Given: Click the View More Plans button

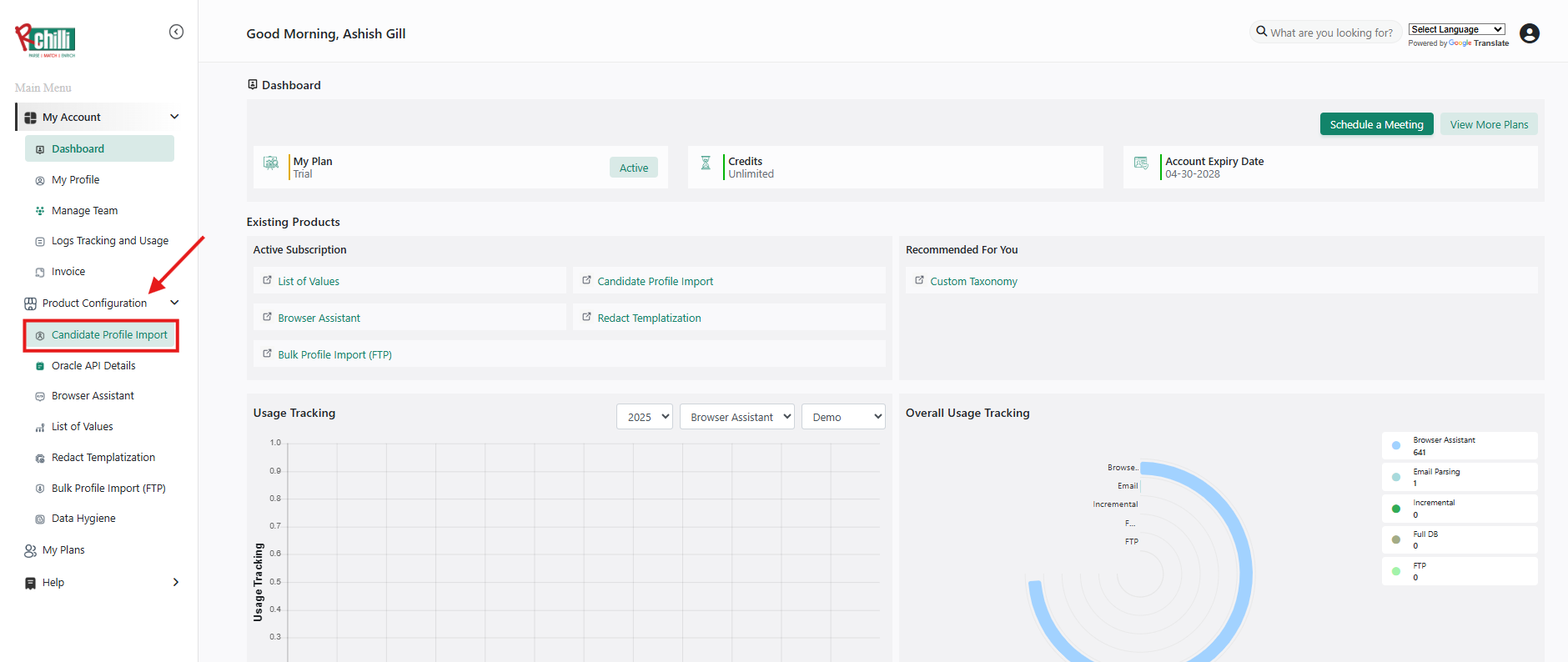Looking at the screenshot, I should tap(1489, 124).
